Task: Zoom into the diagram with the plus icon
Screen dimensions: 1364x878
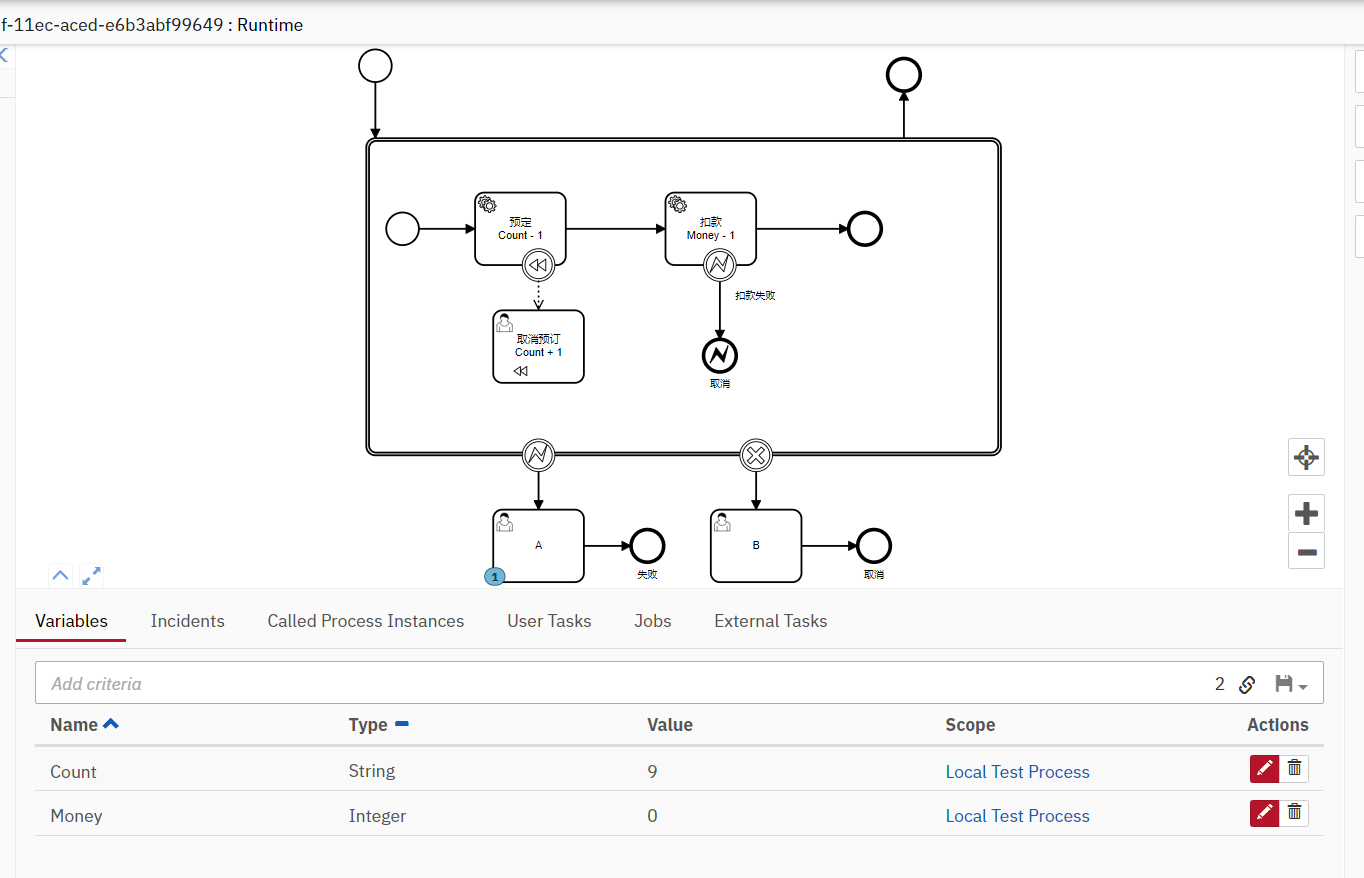Action: 1306,512
